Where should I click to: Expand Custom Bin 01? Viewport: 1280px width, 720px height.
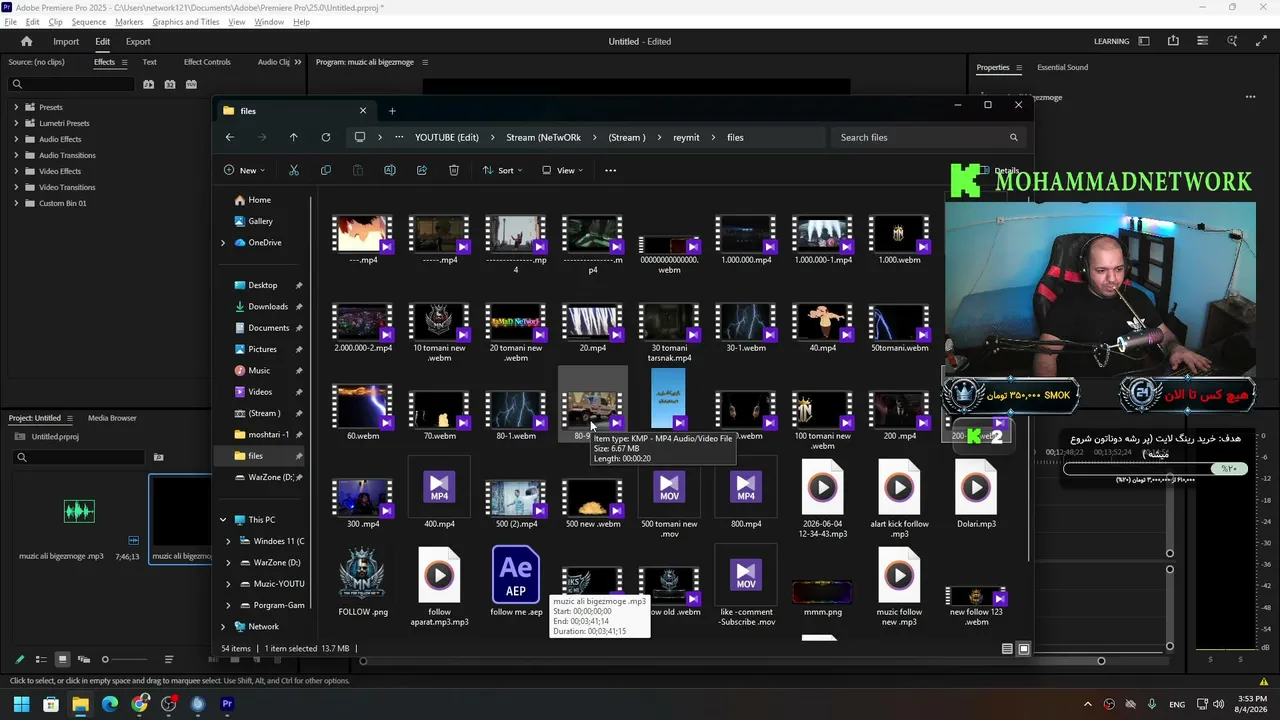coord(16,203)
